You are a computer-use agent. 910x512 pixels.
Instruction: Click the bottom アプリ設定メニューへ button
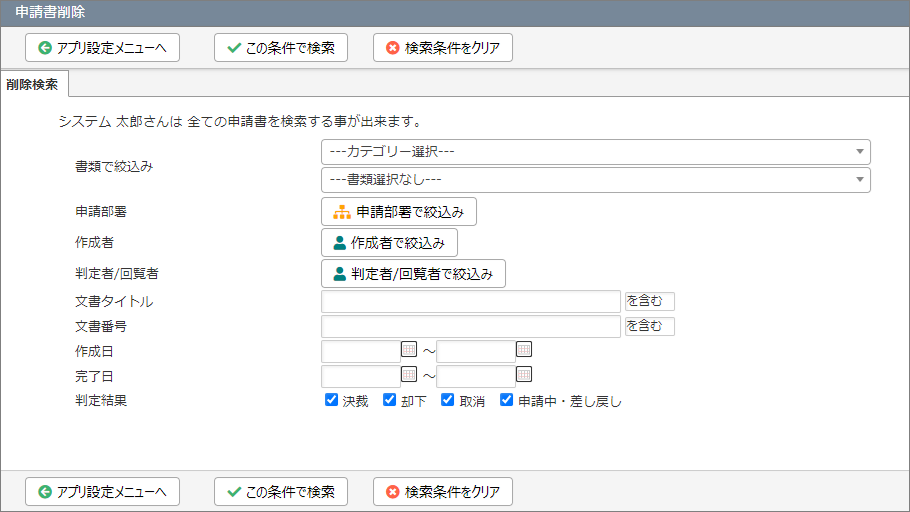point(102,492)
